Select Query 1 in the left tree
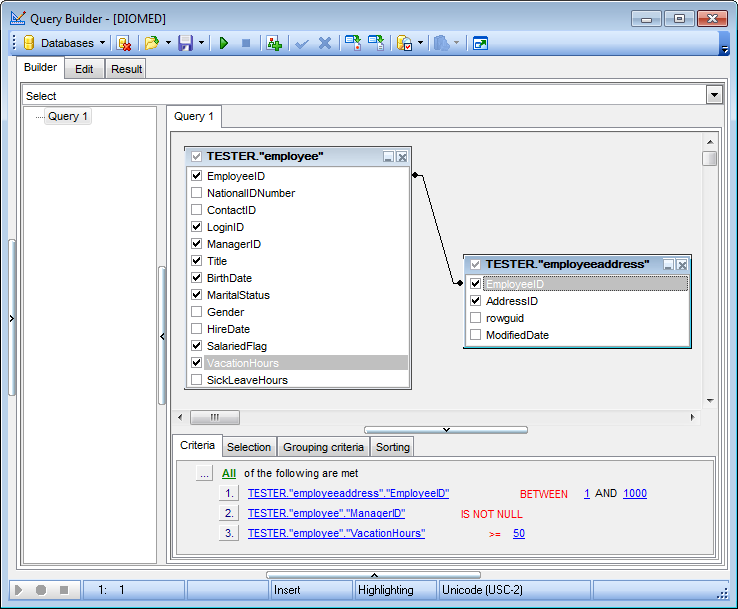 point(68,116)
